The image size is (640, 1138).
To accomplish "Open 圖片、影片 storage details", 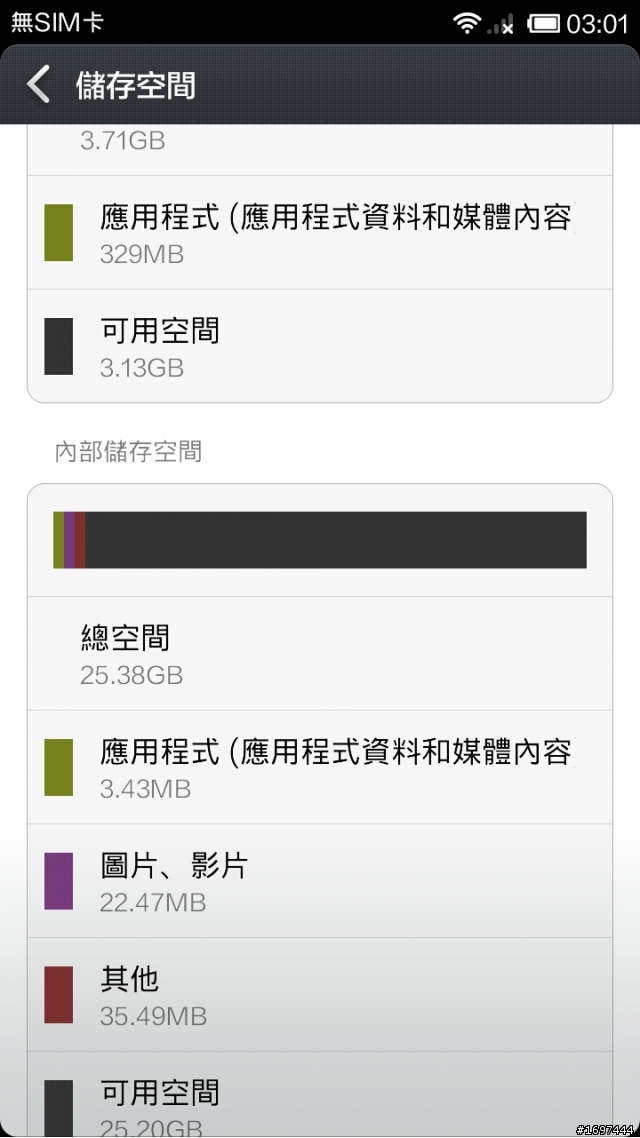I will 320,882.
